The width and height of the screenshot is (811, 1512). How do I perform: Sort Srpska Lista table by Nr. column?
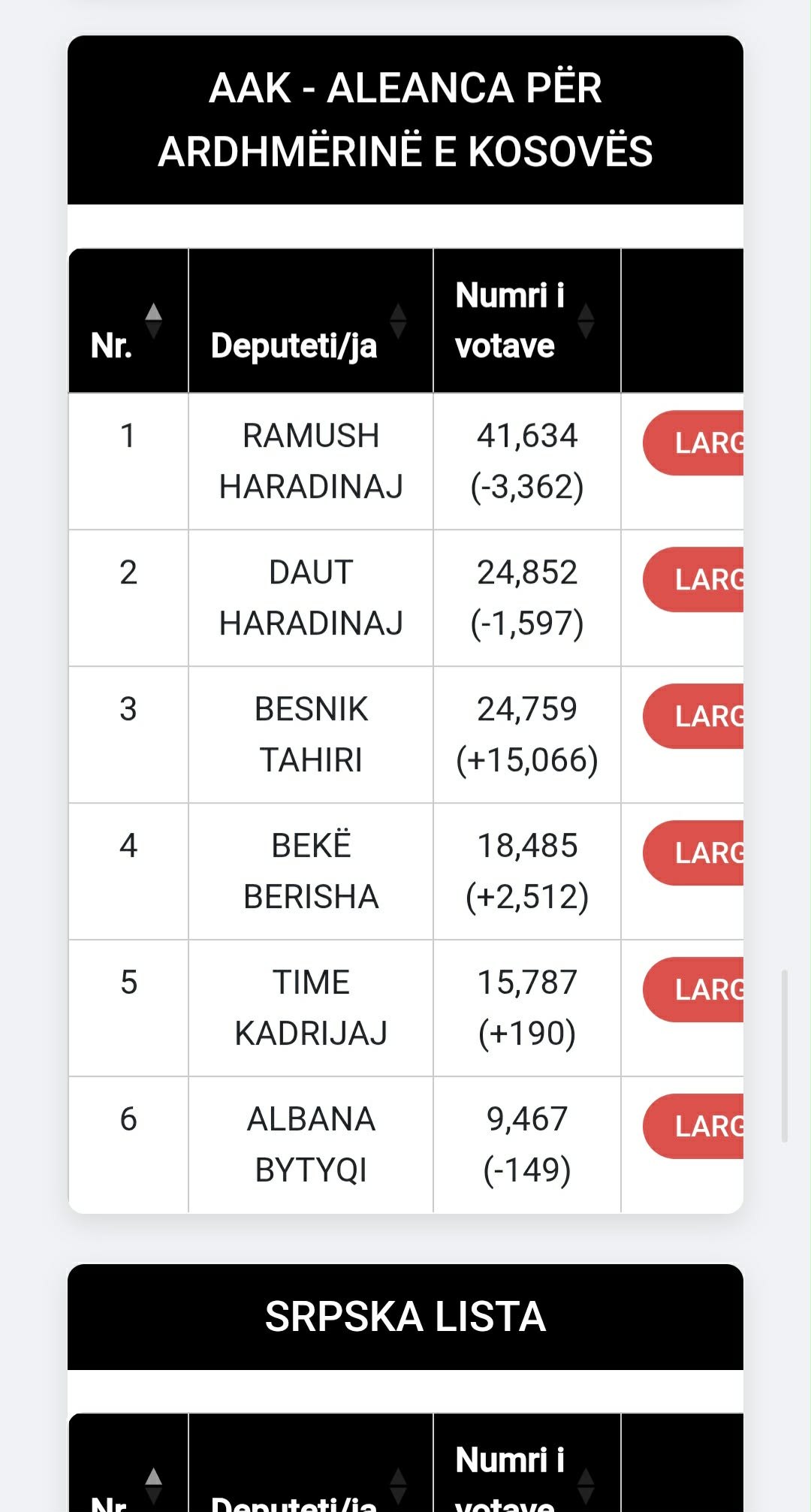(x=128, y=1483)
